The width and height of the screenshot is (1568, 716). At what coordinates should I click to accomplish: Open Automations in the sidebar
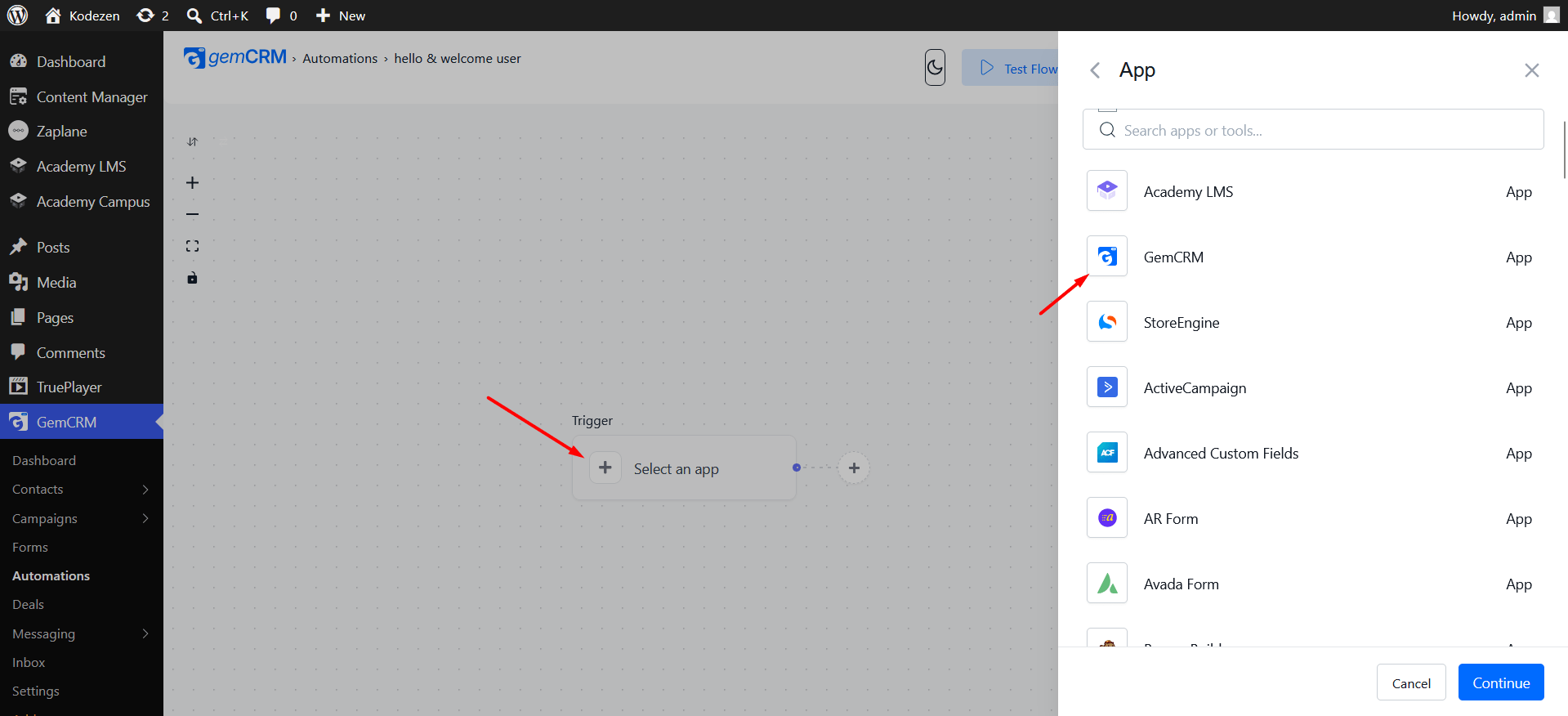(51, 575)
